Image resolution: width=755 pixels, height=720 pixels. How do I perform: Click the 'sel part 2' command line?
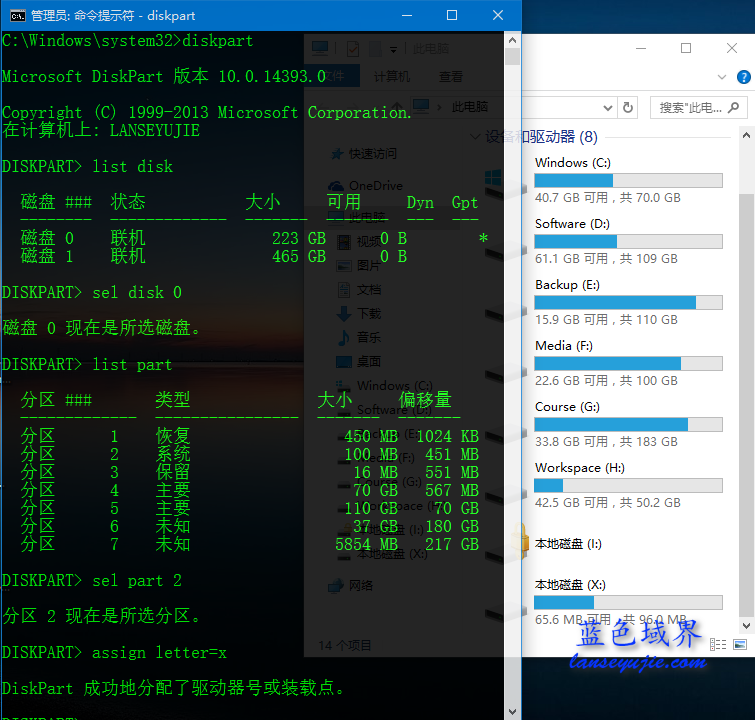coord(91,581)
